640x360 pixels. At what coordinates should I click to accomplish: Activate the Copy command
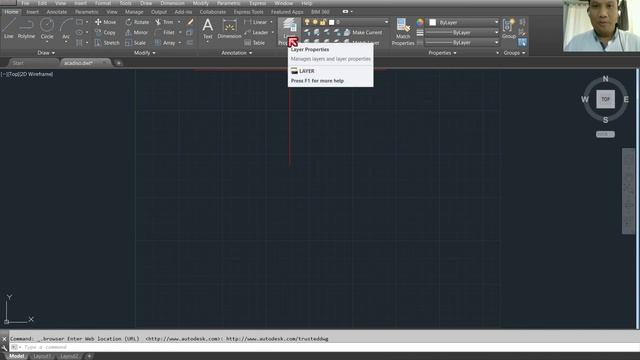point(105,32)
